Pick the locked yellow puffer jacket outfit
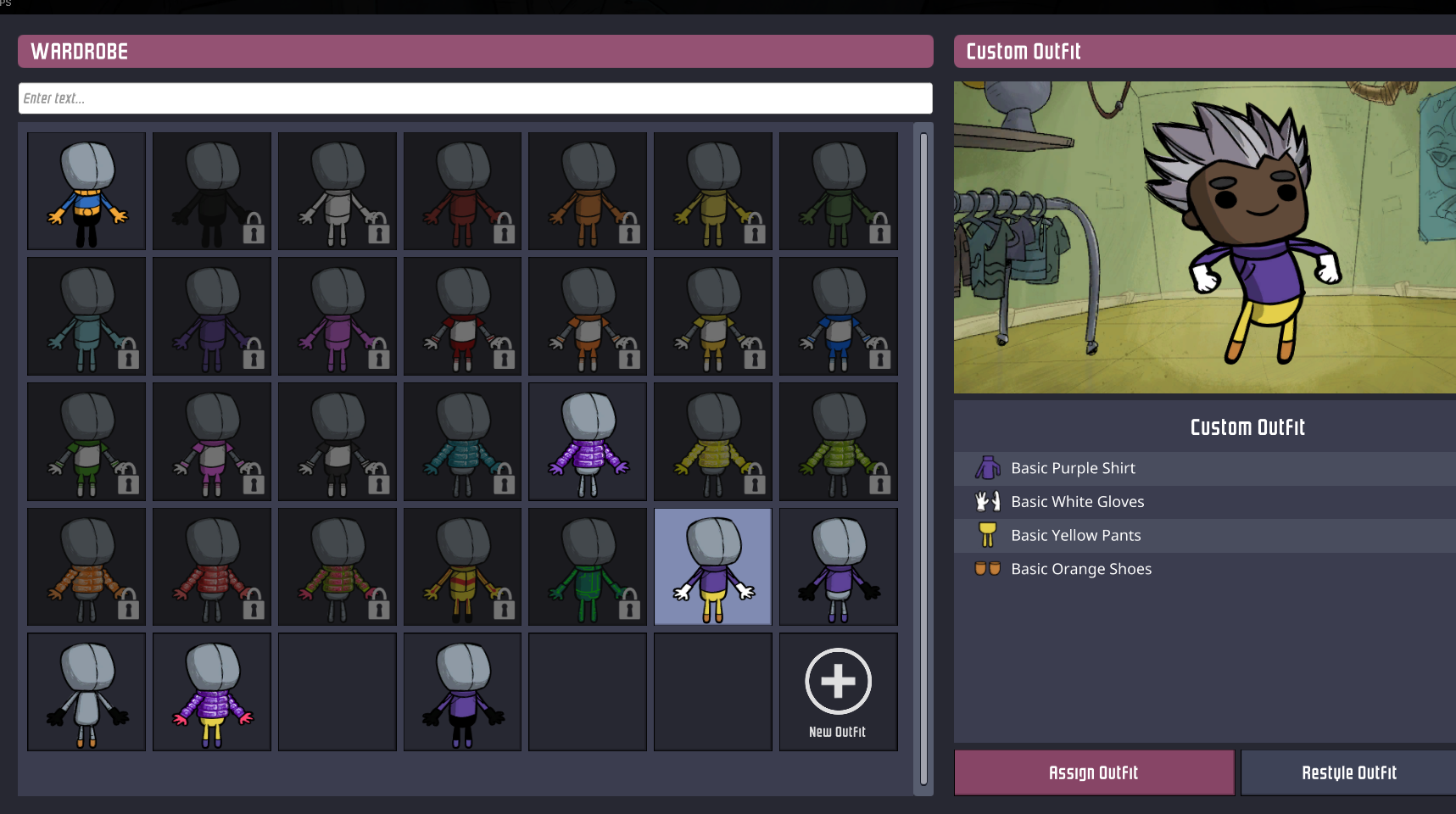This screenshot has height=814, width=1456. click(x=713, y=442)
